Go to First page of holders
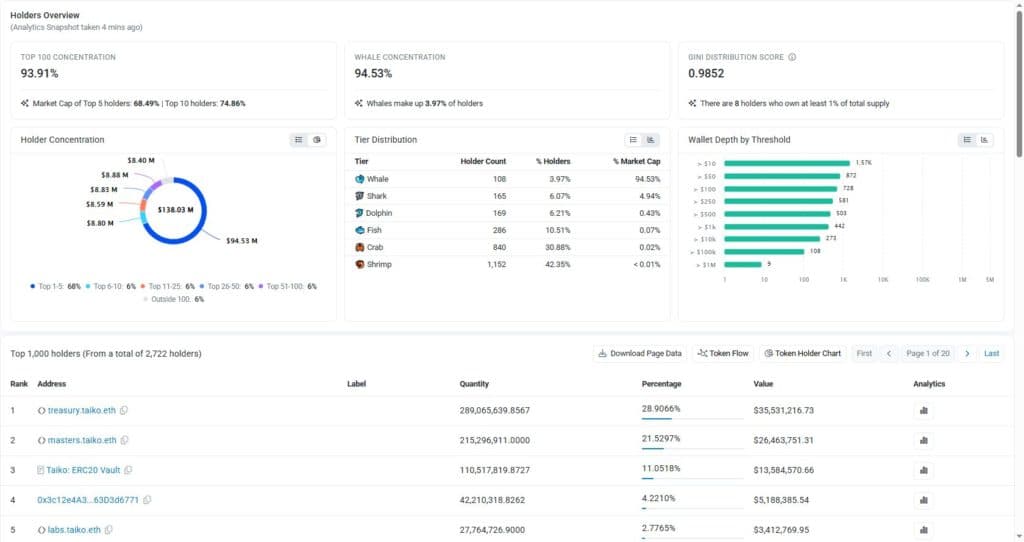 (x=864, y=353)
